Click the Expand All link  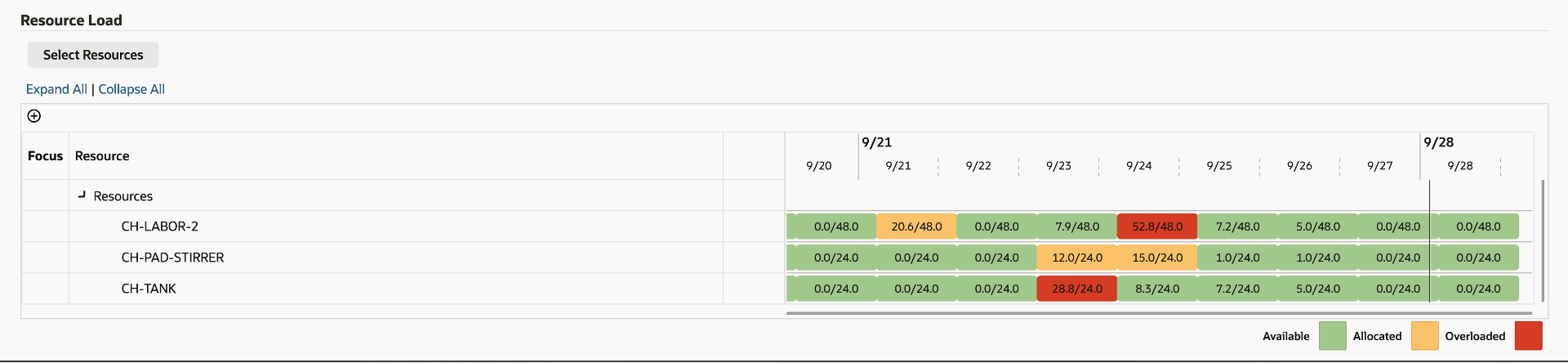(56, 89)
